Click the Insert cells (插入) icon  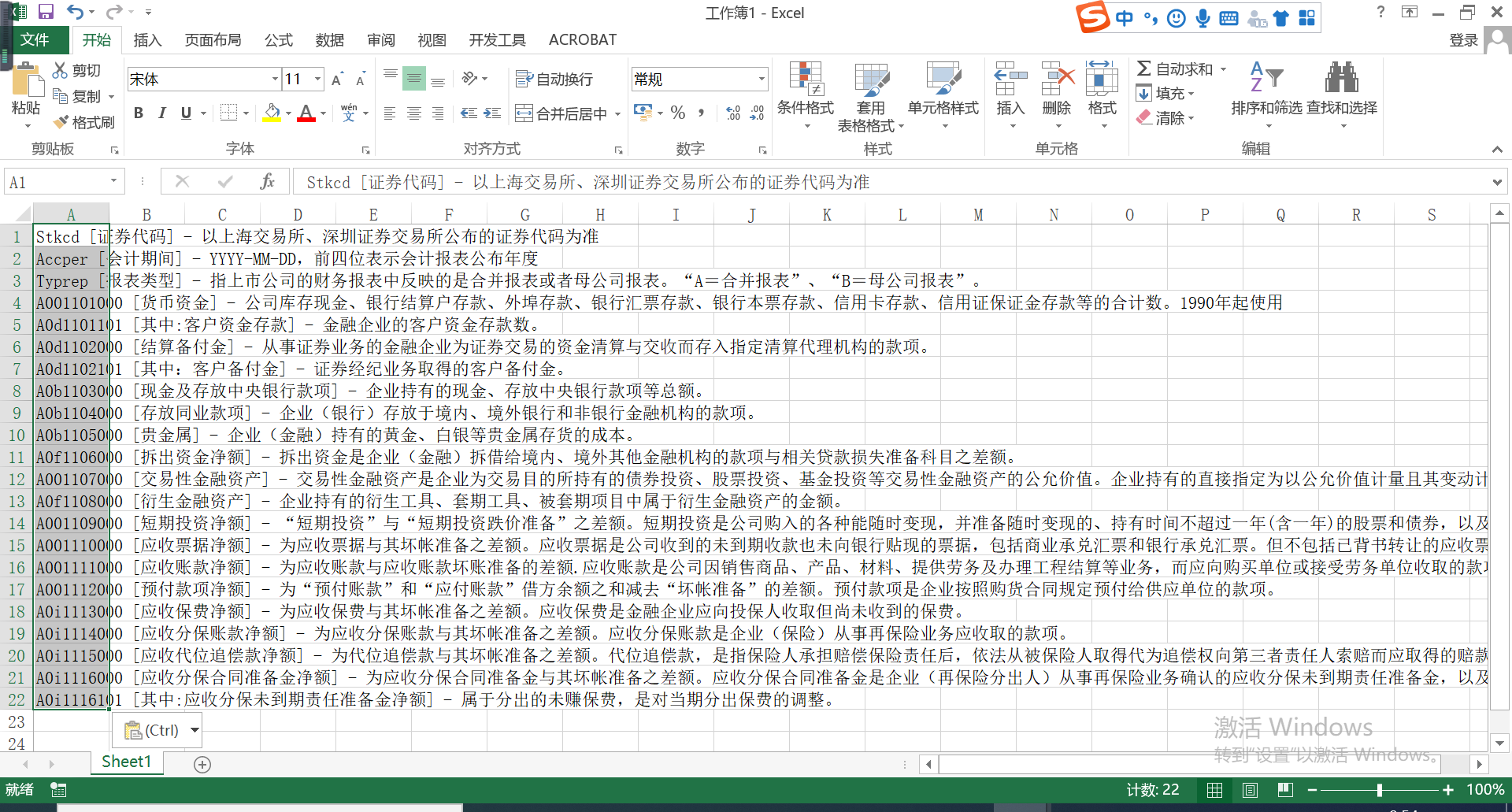click(1010, 79)
